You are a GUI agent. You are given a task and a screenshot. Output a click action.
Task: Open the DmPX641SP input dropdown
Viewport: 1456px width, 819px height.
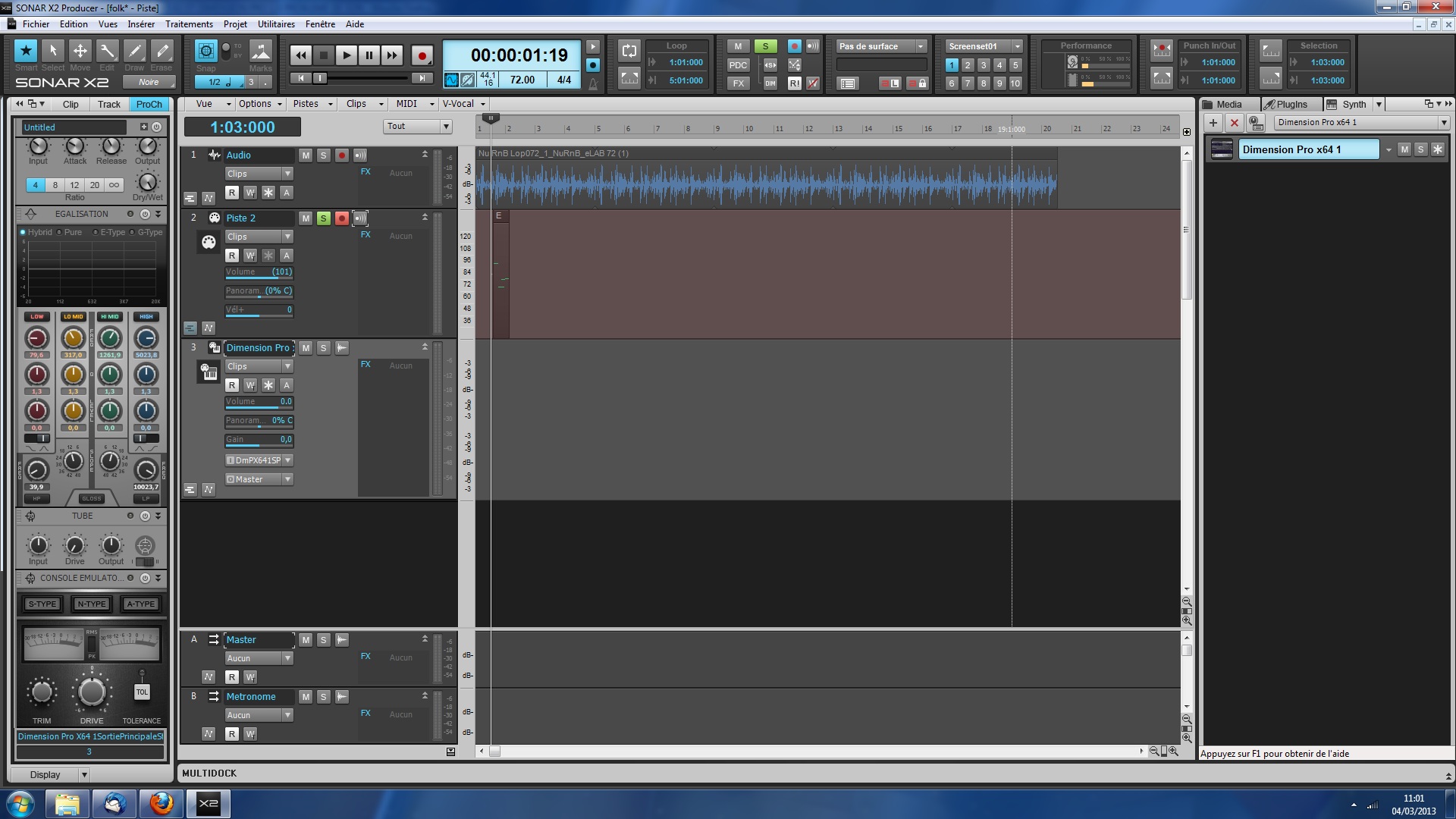pyautogui.click(x=259, y=460)
